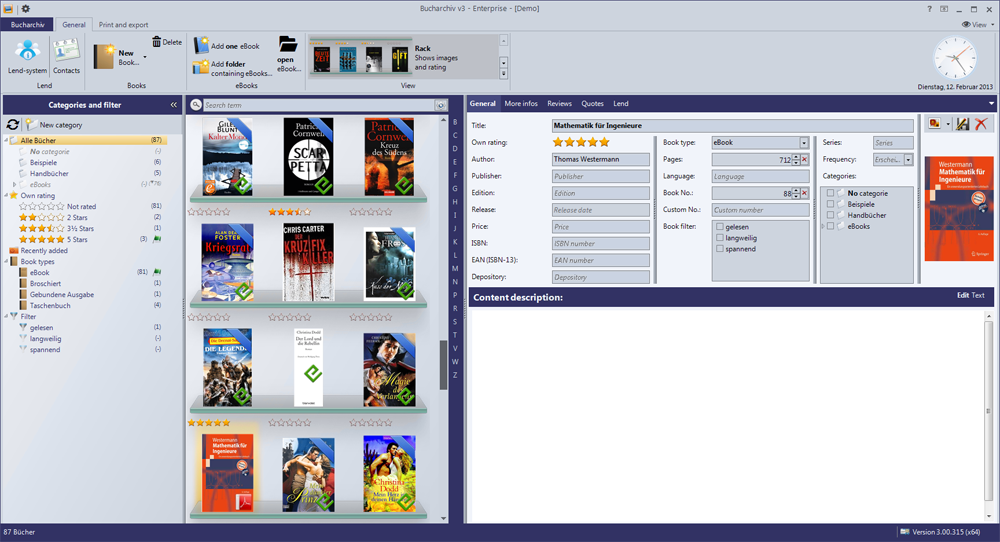The width and height of the screenshot is (1000, 542).
Task: Click green flag next to 5 Stars
Action: coord(157,239)
